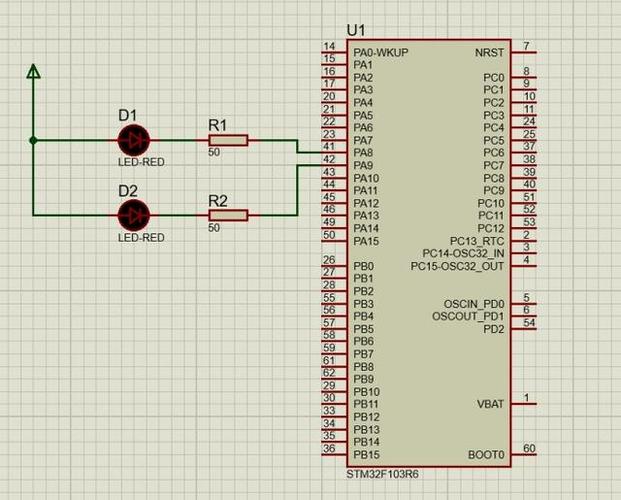Click the STM32F103R6 part name label

(383, 473)
